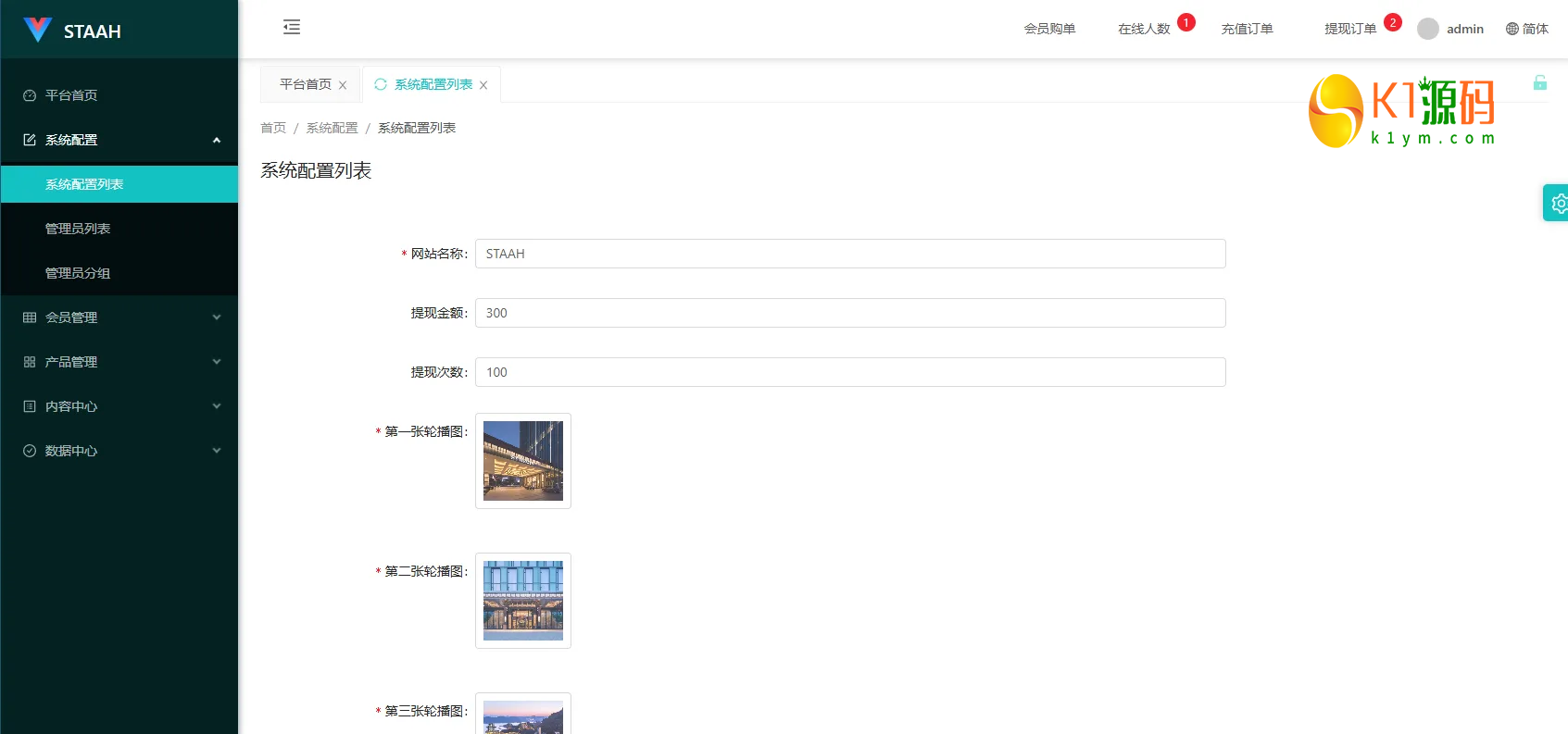Click the 第二张轮播图 label
Viewport: 1568px width, 734px height.
(x=426, y=571)
